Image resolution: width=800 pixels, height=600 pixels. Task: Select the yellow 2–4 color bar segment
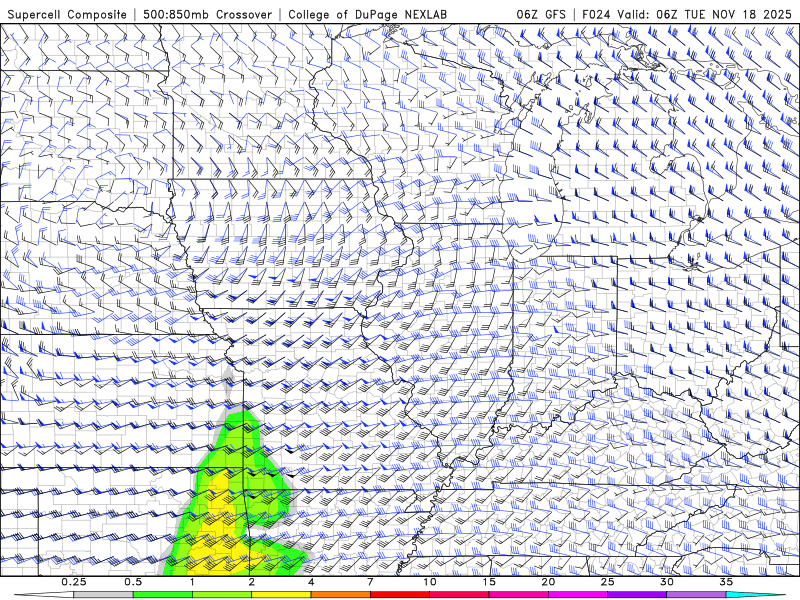coord(281,595)
